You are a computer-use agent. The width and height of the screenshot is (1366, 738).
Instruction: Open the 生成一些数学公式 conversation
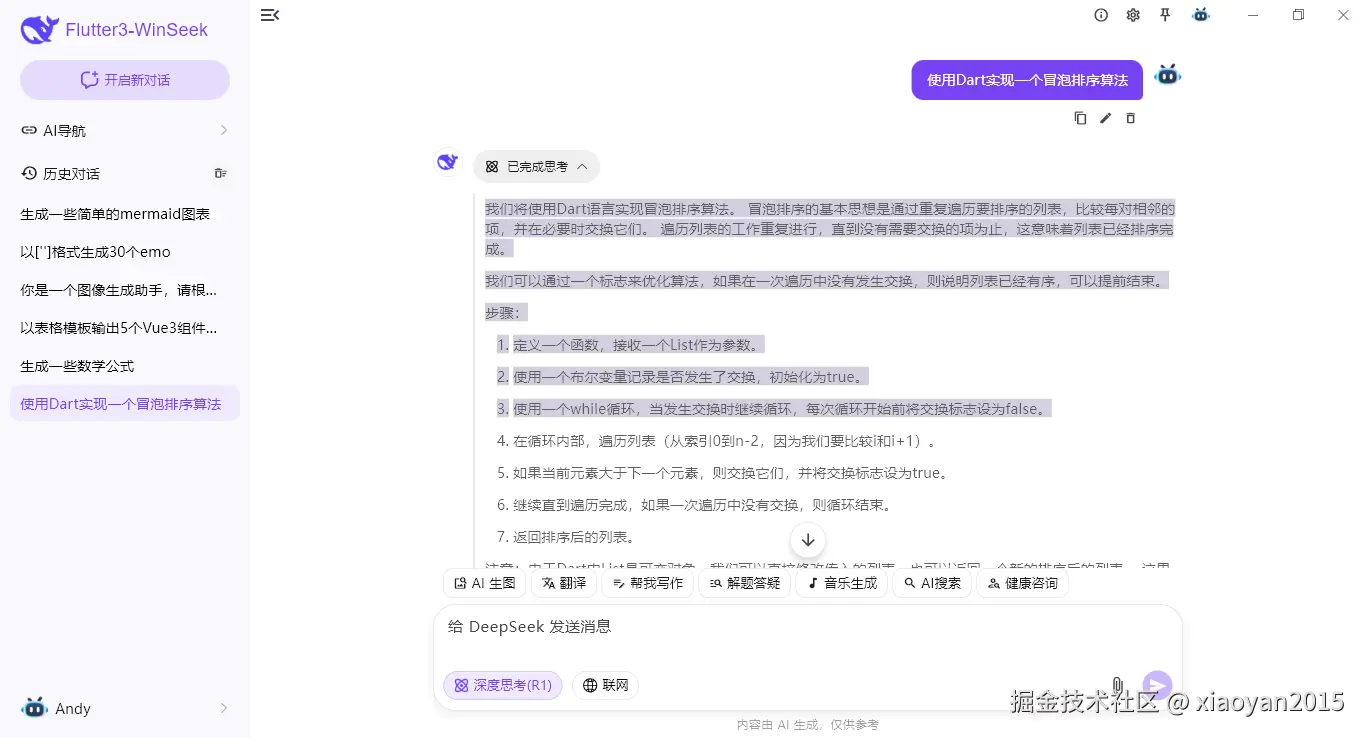coord(78,365)
